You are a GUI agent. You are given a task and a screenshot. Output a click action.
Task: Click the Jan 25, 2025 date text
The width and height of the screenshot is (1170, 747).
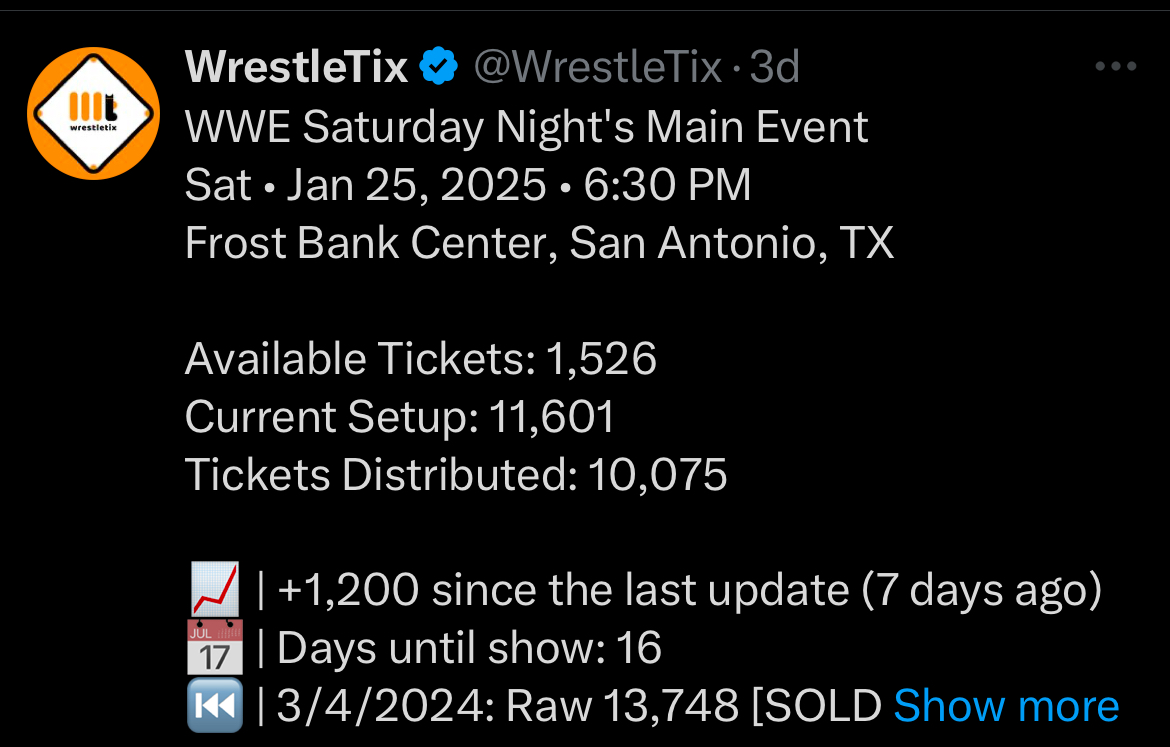tap(416, 185)
